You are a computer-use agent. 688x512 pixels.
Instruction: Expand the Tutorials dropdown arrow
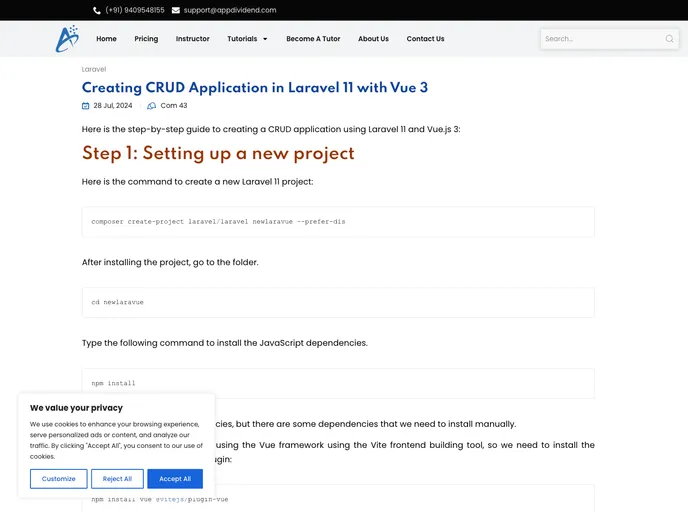pyautogui.click(x=265, y=39)
